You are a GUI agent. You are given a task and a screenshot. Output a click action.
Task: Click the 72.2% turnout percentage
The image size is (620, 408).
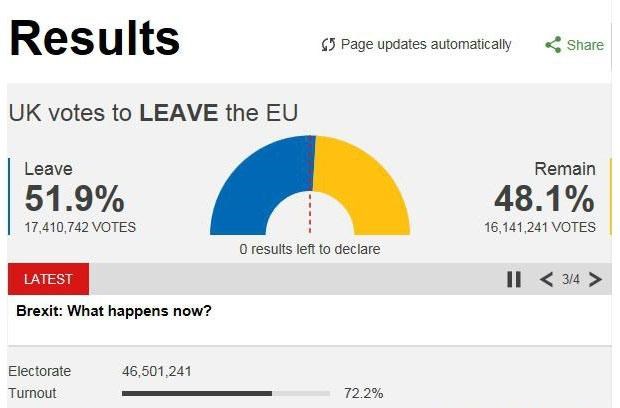363,393
